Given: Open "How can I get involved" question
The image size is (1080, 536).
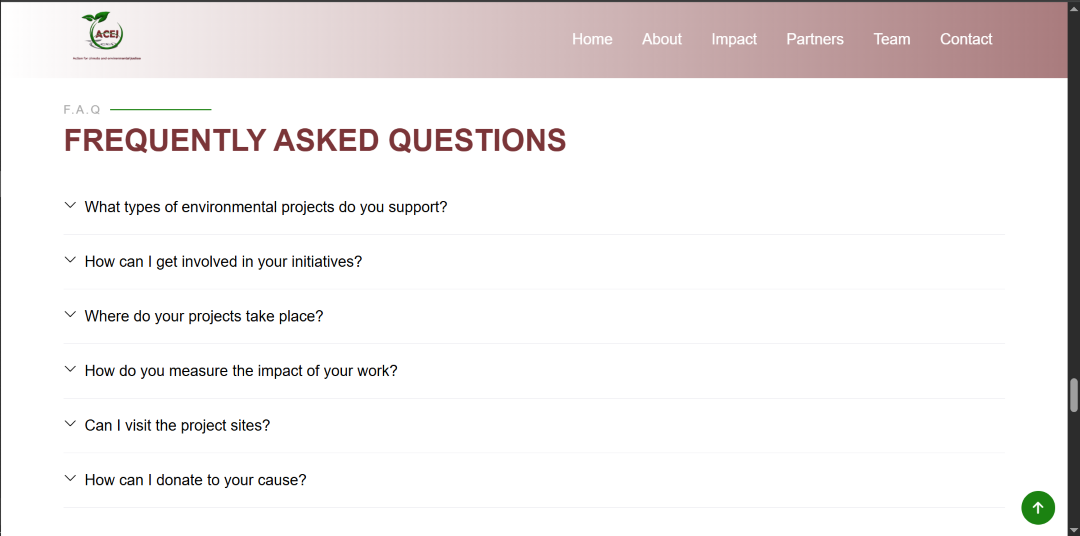Looking at the screenshot, I should tap(223, 262).
